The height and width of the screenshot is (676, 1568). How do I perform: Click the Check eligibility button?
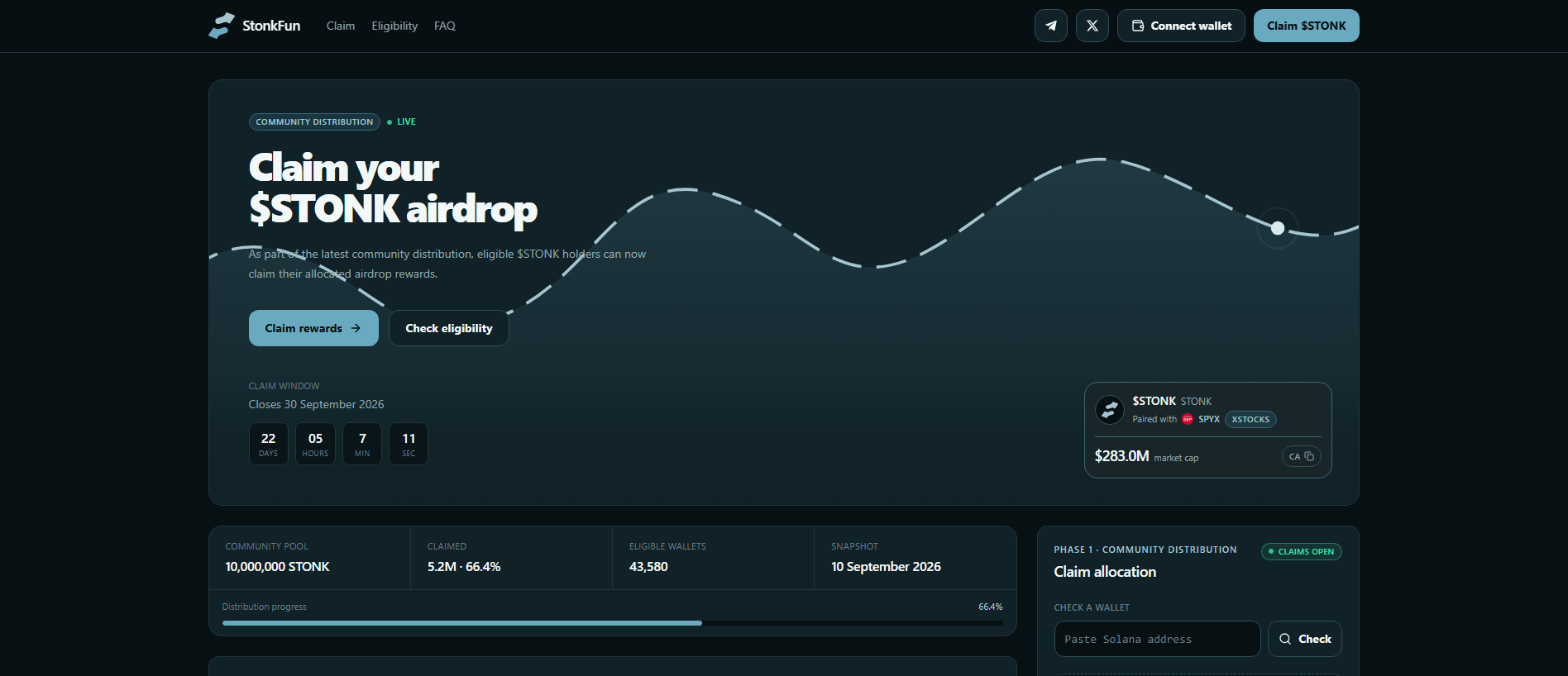pyautogui.click(x=448, y=328)
